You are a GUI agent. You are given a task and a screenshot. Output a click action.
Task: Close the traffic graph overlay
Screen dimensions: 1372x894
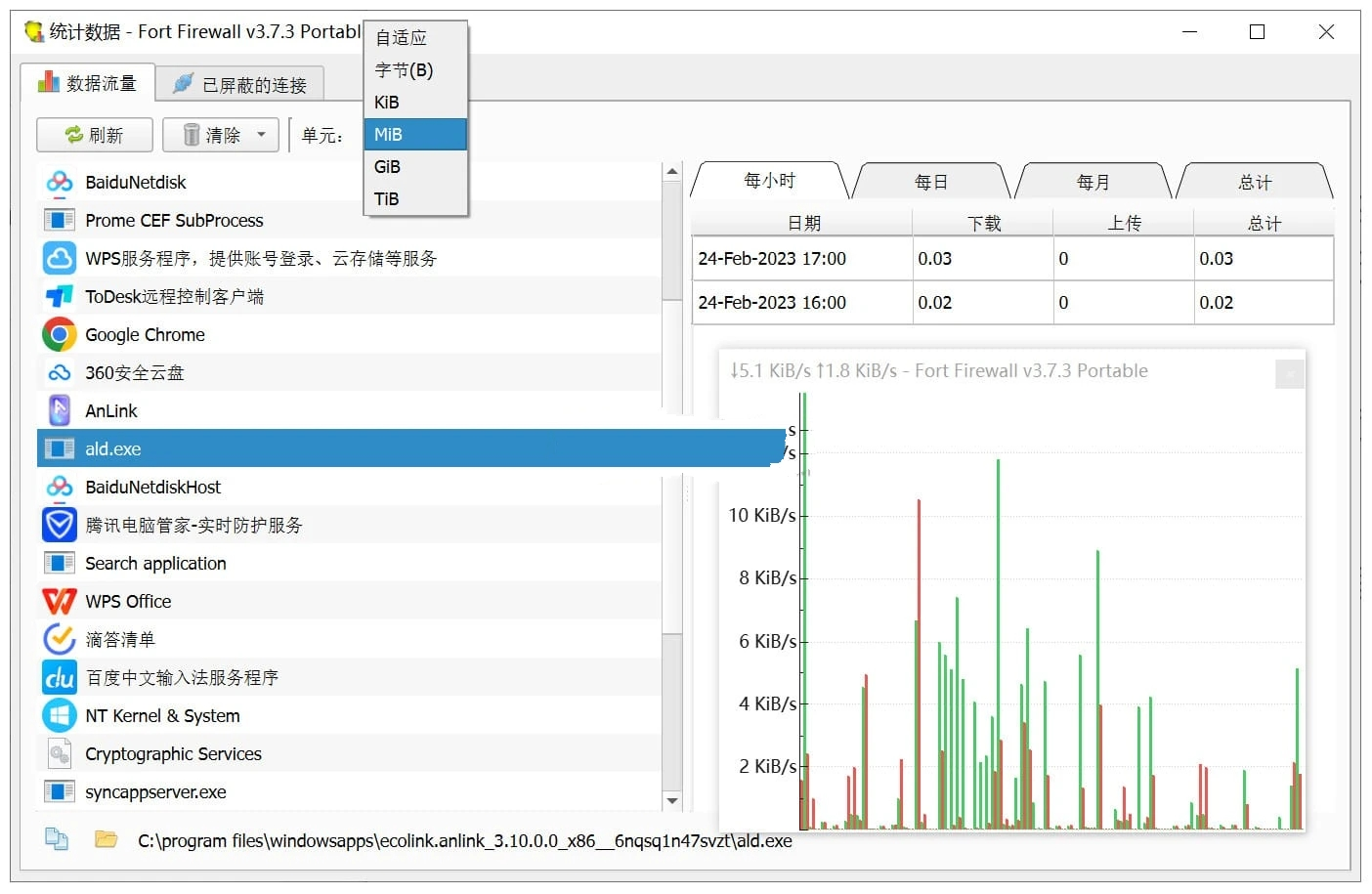point(1290,374)
